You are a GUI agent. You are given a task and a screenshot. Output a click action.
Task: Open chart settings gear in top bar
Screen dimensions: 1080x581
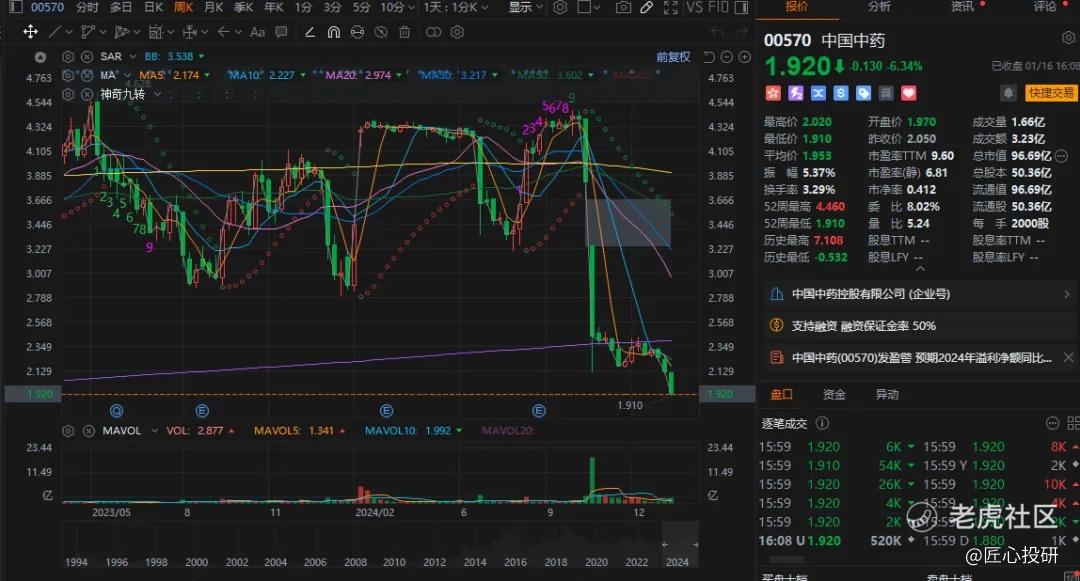561,8
